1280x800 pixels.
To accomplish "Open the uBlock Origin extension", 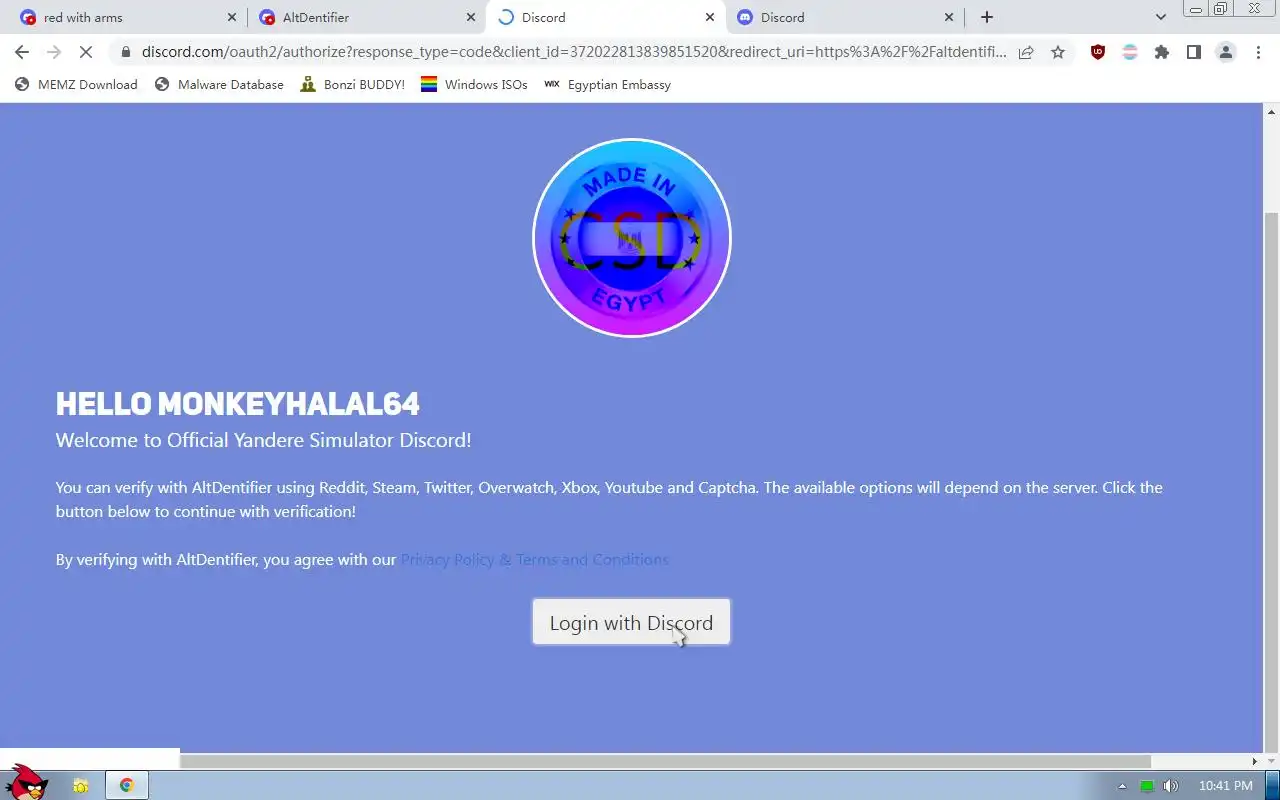I will pos(1098,52).
